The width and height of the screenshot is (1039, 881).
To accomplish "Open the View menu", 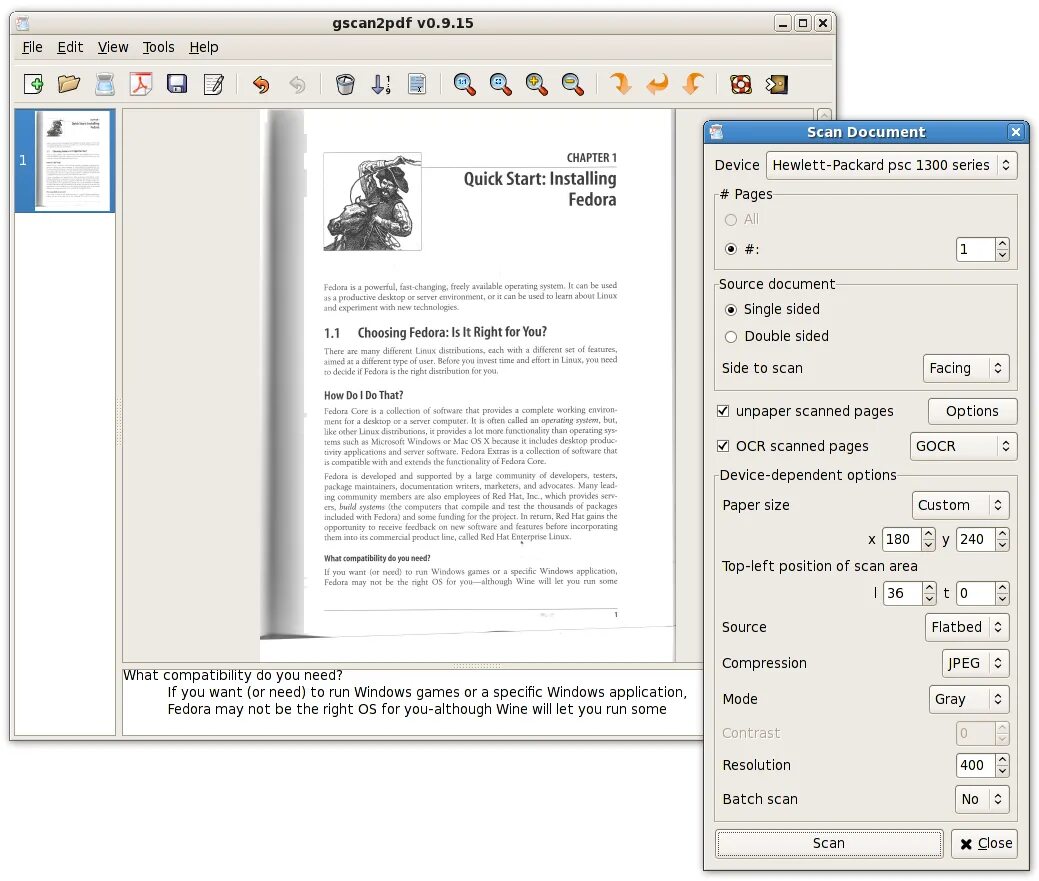I will (x=113, y=47).
